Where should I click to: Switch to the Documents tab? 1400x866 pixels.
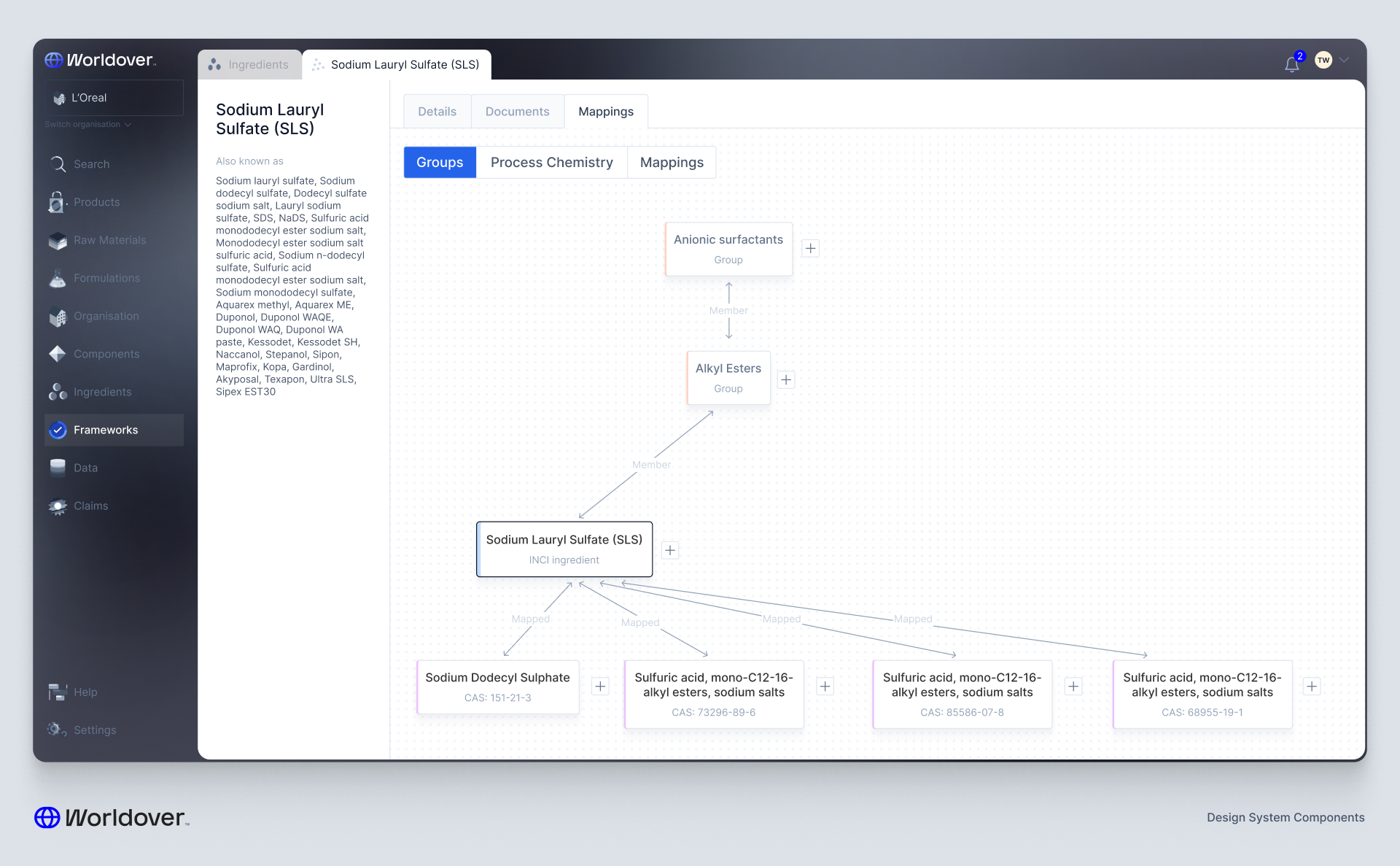[x=517, y=112]
